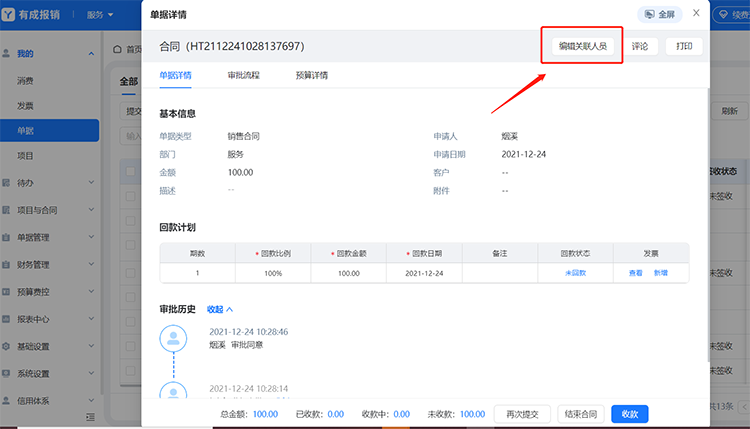Click the 首页 home icon in breadcrumb
This screenshot has height=429, width=750.
coord(120,49)
